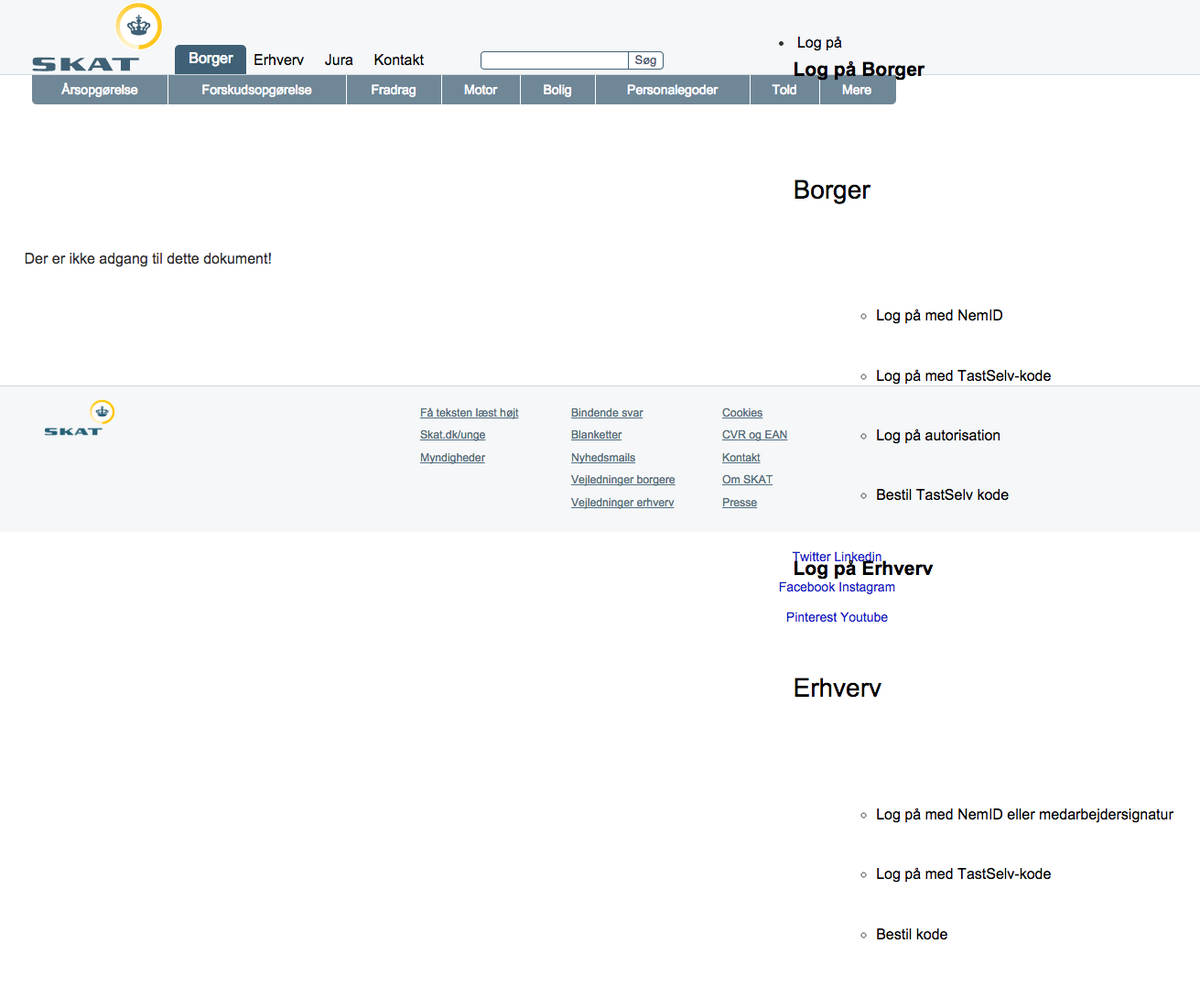Visit the Instagram link
The width and height of the screenshot is (1200, 998).
click(x=867, y=588)
